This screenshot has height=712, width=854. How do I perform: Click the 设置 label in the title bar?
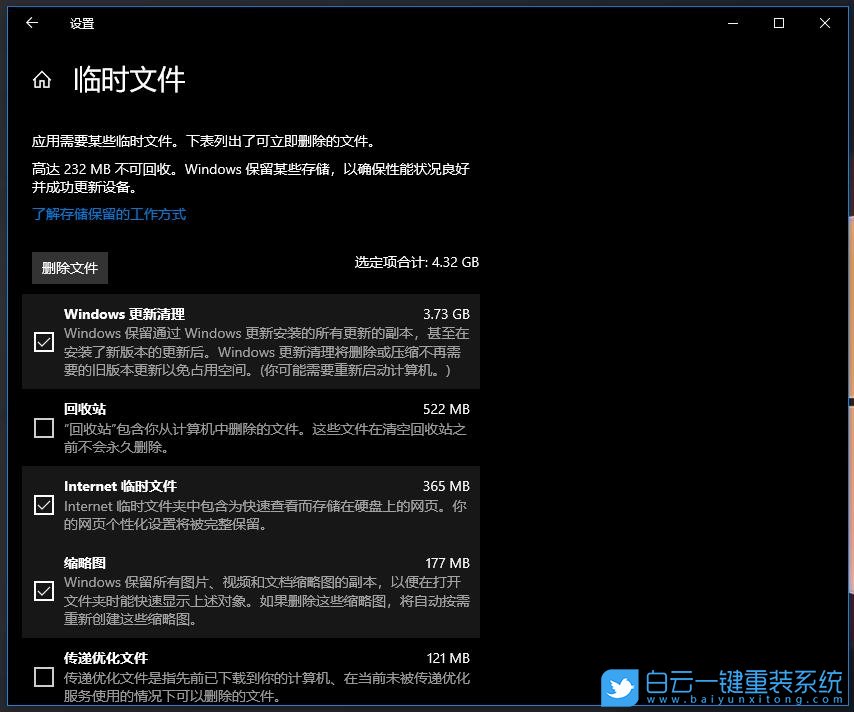click(82, 23)
